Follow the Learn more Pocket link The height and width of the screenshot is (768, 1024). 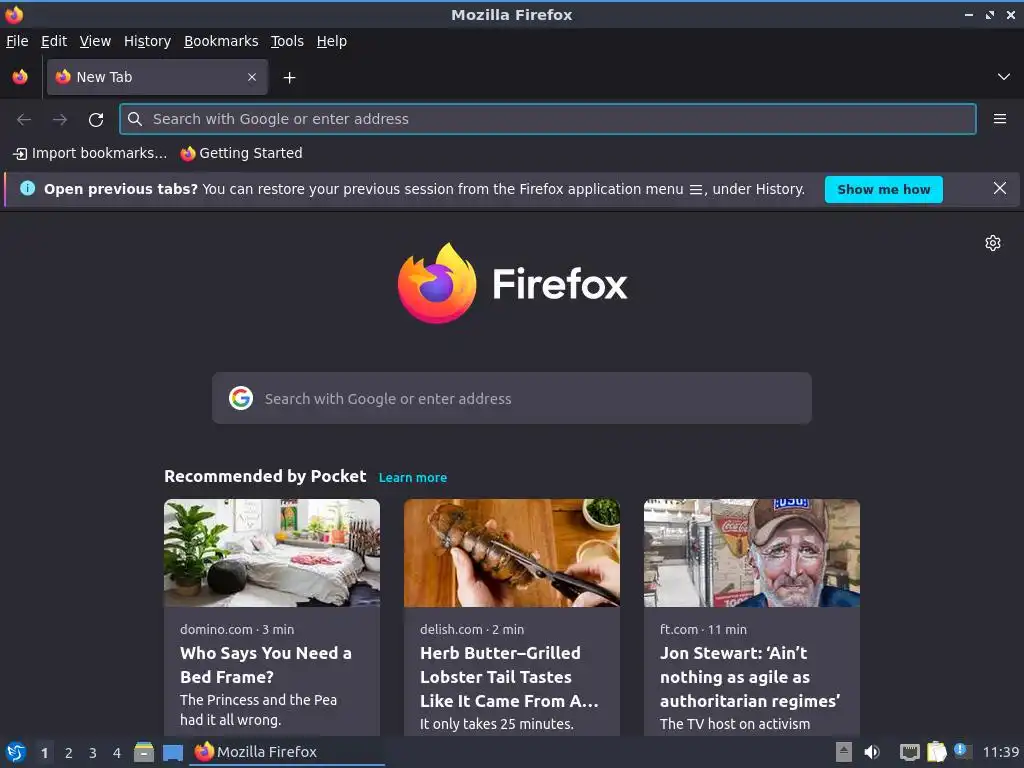(x=413, y=477)
